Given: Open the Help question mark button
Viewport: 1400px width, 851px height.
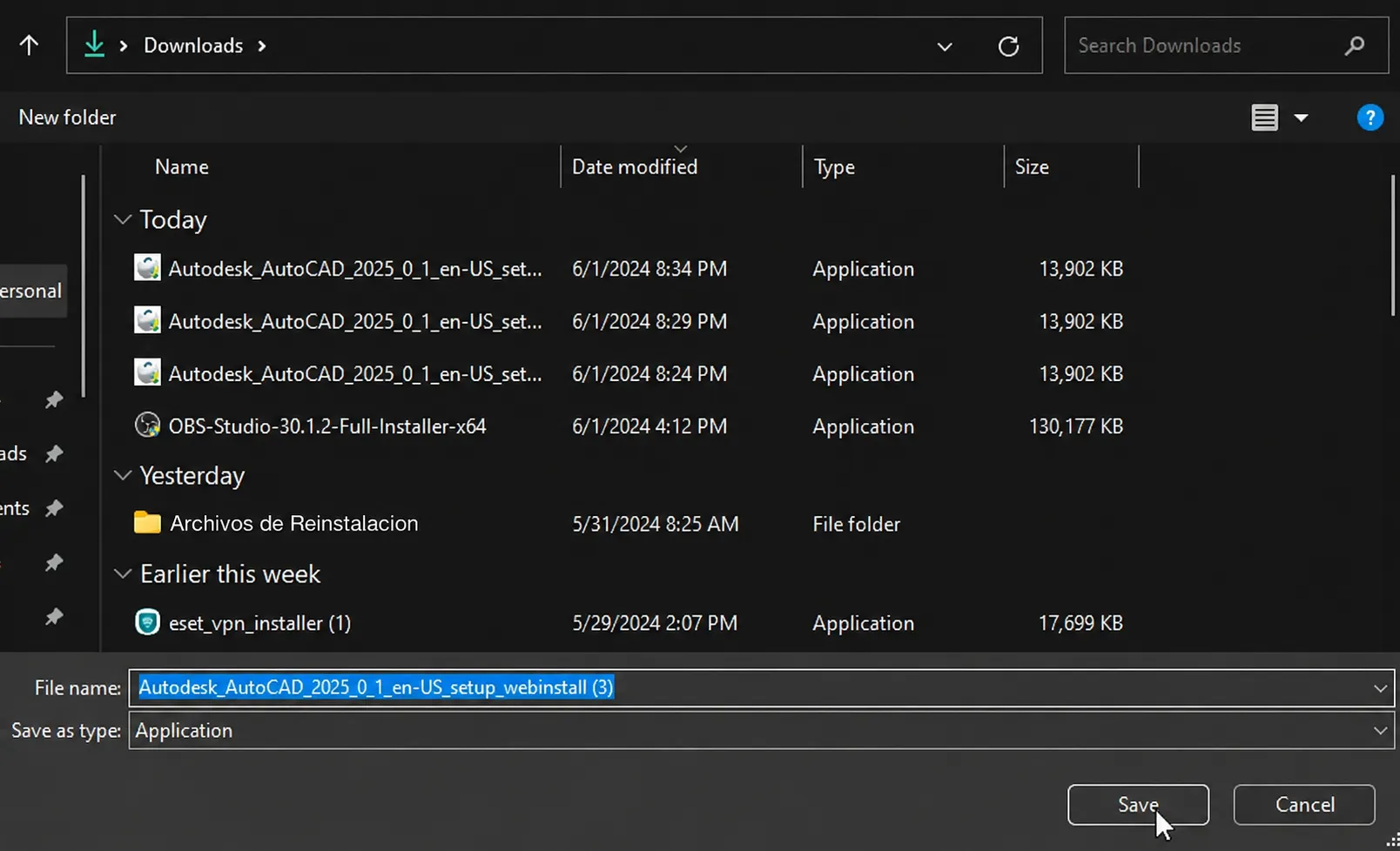Looking at the screenshot, I should (1370, 117).
